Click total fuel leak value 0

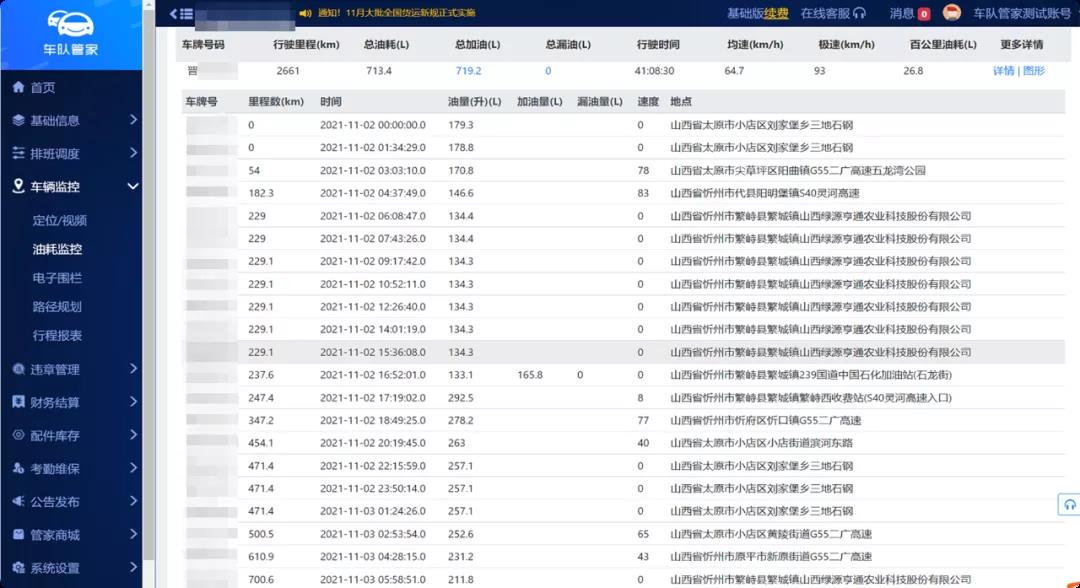click(x=548, y=71)
